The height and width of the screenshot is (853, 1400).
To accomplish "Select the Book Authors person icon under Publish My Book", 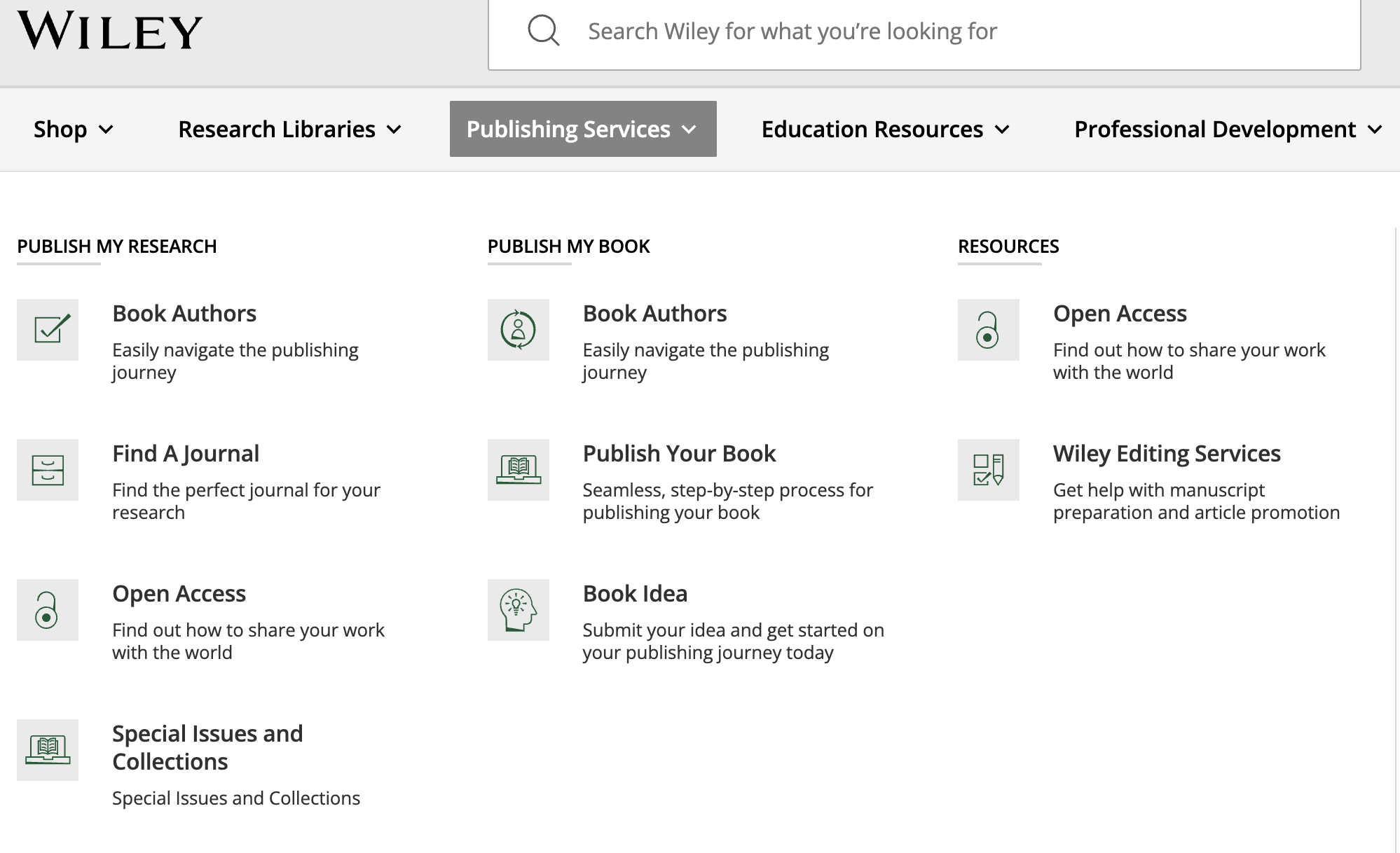I will pyautogui.click(x=518, y=330).
